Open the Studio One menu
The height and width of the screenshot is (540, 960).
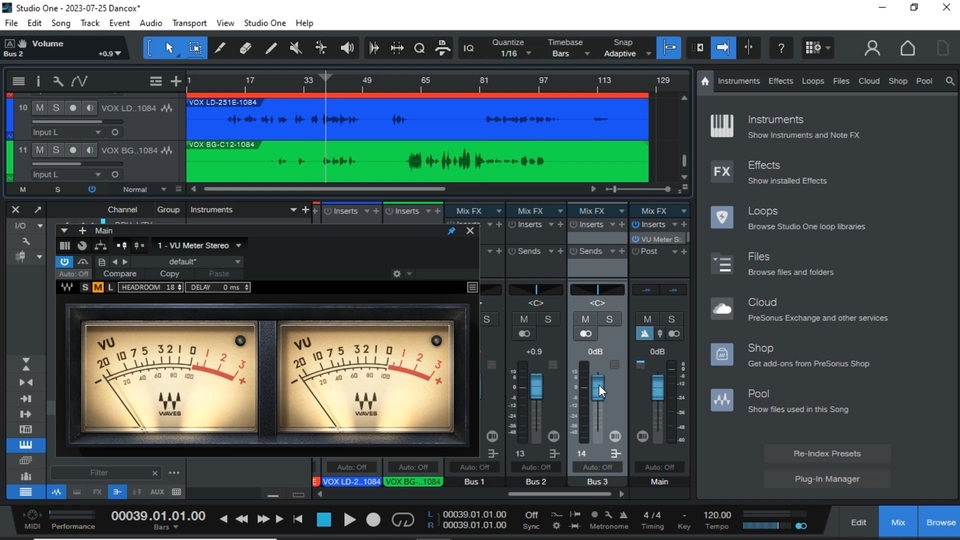264,23
